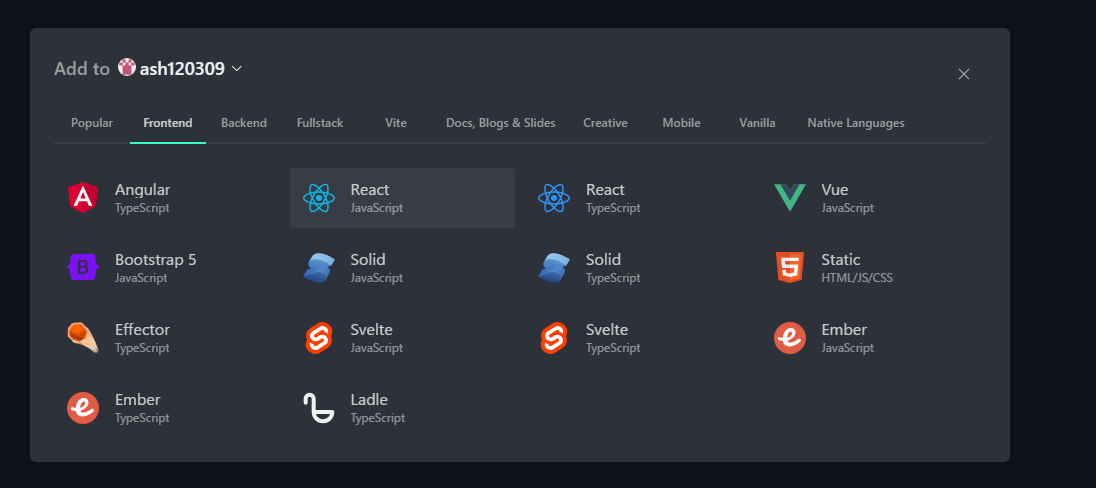This screenshot has height=488, width=1096.
Task: Switch to Native Languages tab
Action: pos(856,123)
